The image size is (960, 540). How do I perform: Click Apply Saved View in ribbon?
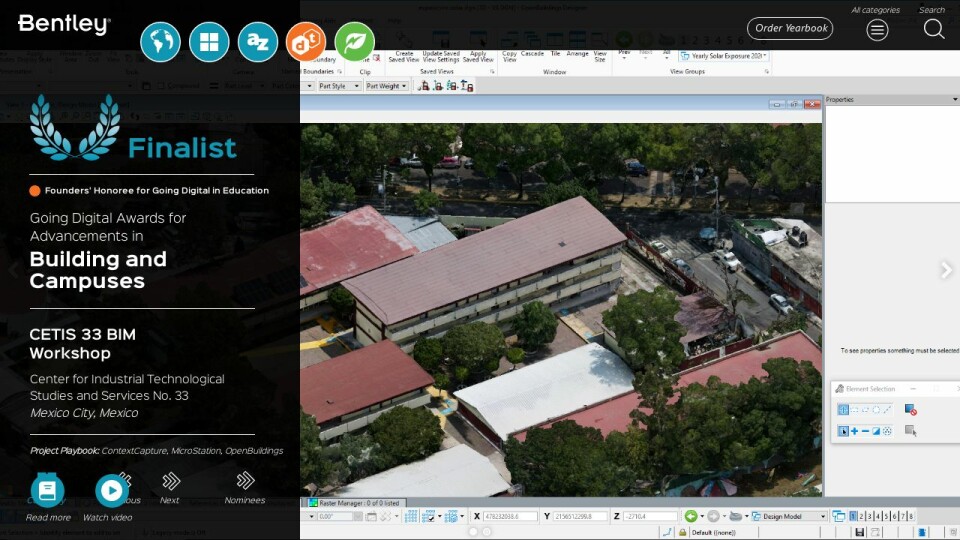478,56
